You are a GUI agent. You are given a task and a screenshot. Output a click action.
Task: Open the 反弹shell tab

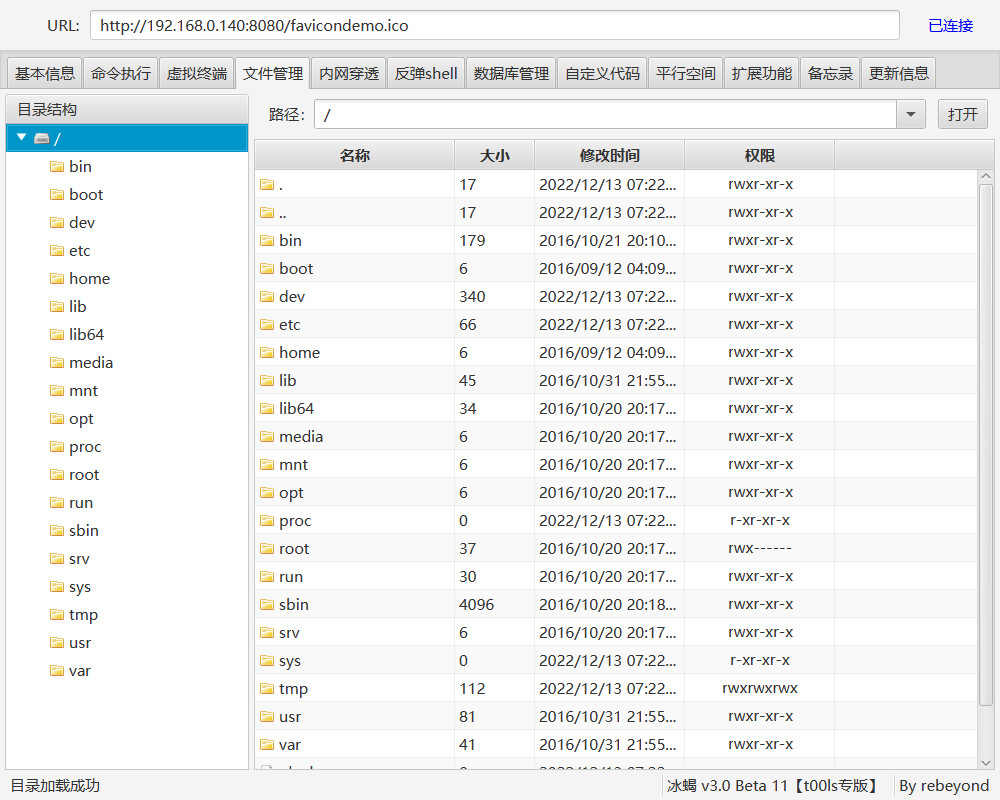coord(426,73)
